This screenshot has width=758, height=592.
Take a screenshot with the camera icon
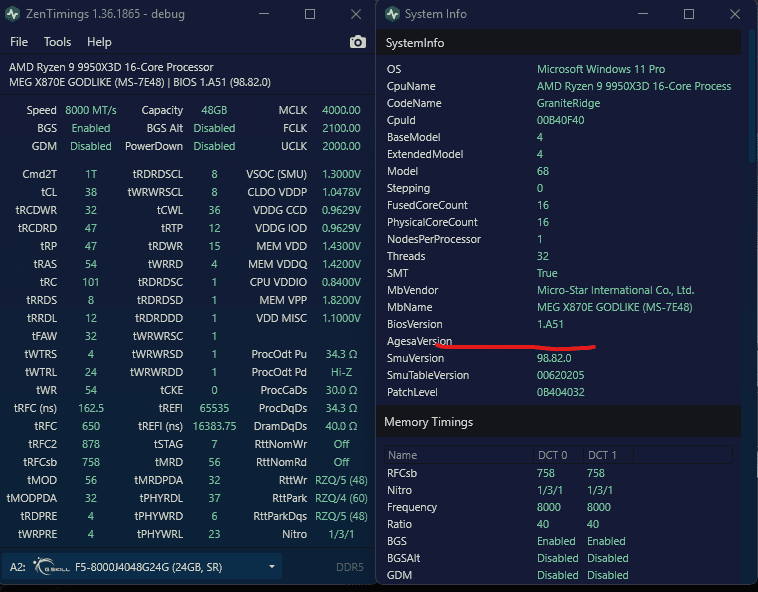357,42
